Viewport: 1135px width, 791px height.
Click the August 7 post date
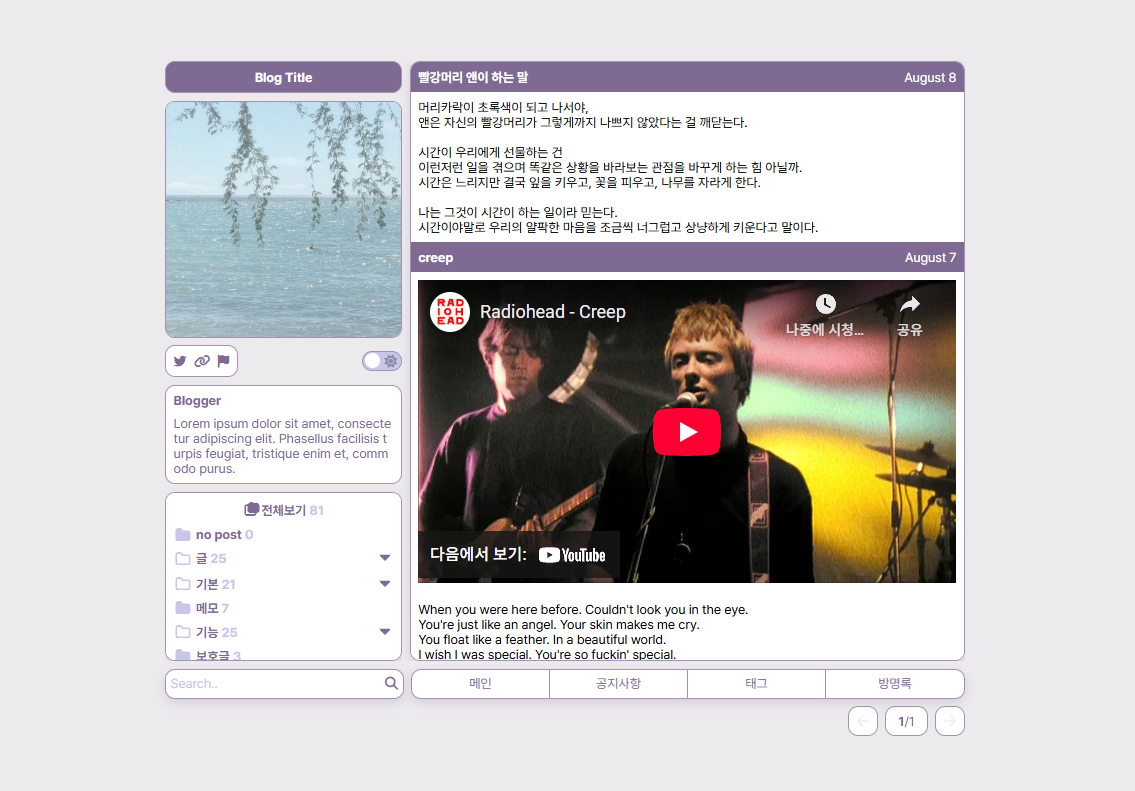tap(930, 258)
